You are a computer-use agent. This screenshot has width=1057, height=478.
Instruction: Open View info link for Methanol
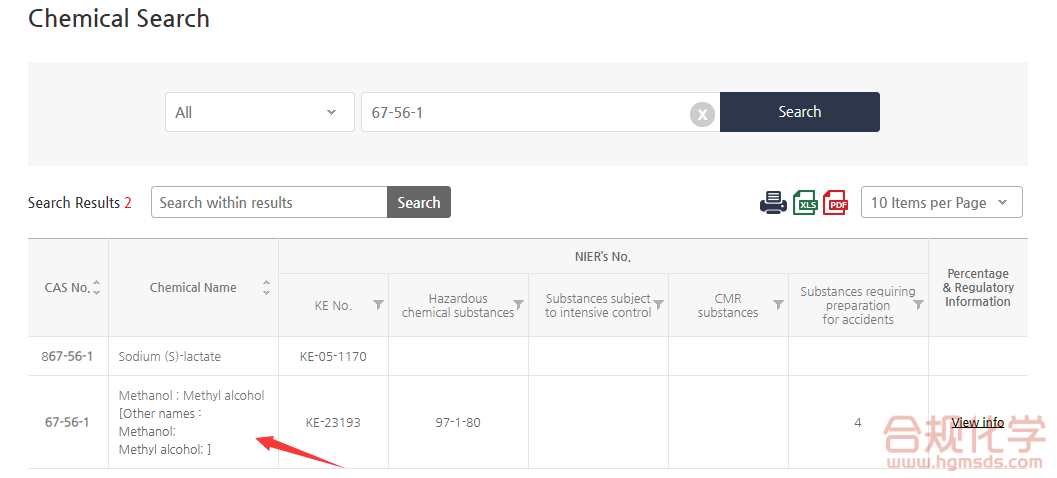[977, 422]
